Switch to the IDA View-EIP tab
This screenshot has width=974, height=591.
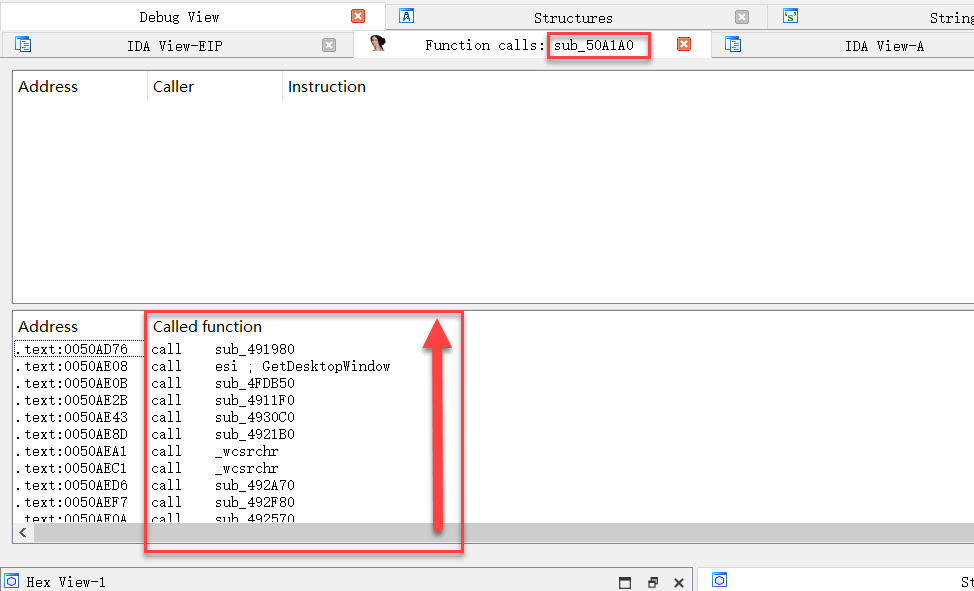(175, 46)
